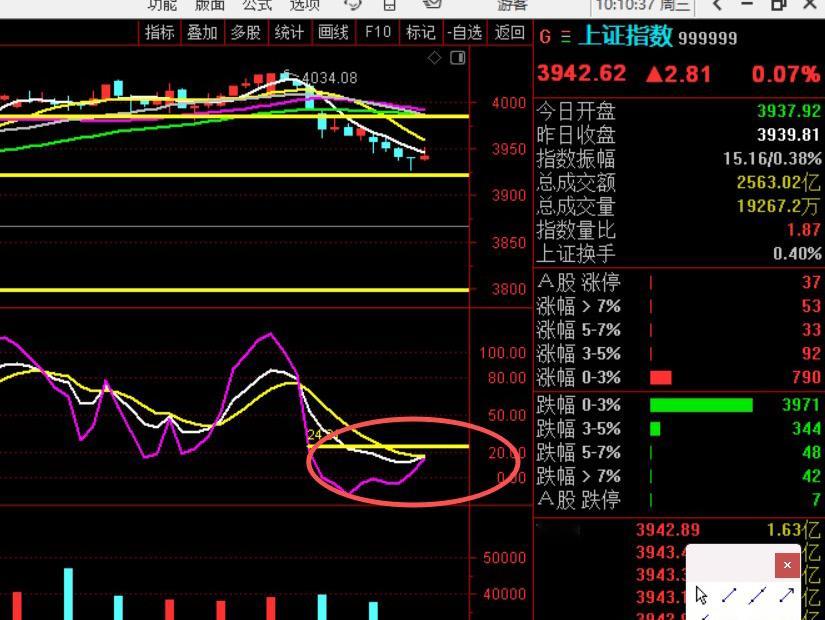This screenshot has height=620, width=825.
Task: Click the 4034.08 high price label
Action: click(329, 78)
